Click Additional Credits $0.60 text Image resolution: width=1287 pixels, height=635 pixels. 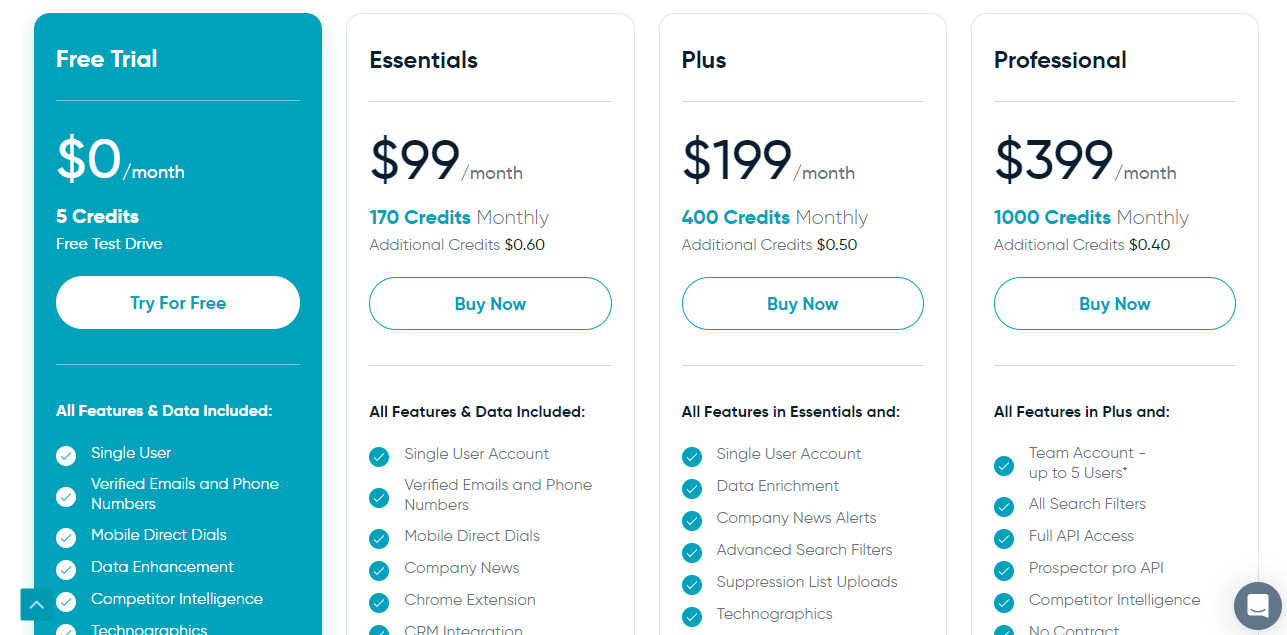tap(457, 244)
